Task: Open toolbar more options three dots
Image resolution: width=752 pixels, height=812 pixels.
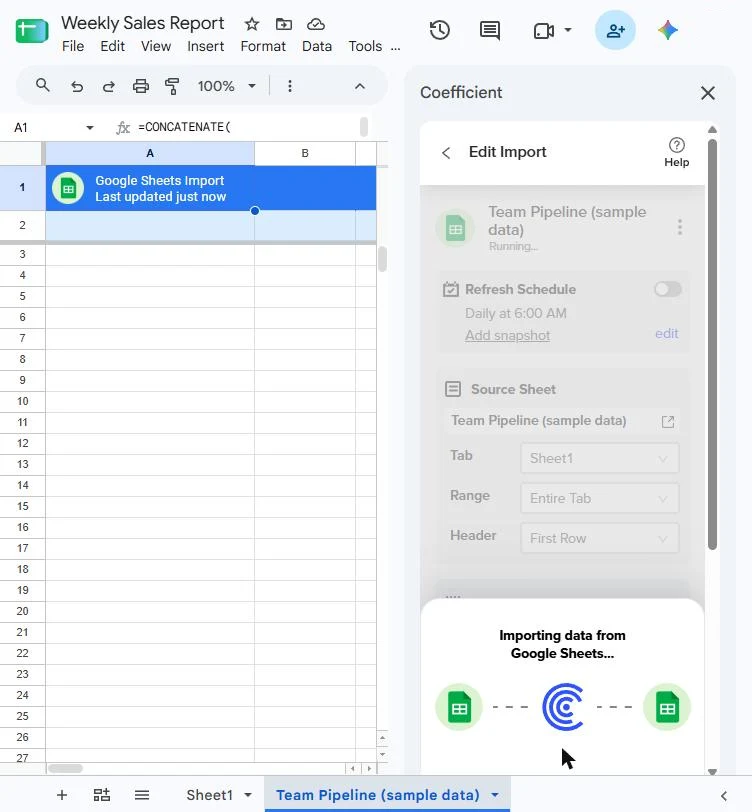Action: (290, 86)
